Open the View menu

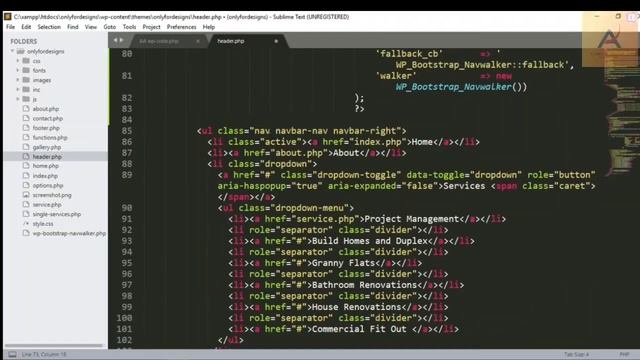pyautogui.click(x=91, y=27)
